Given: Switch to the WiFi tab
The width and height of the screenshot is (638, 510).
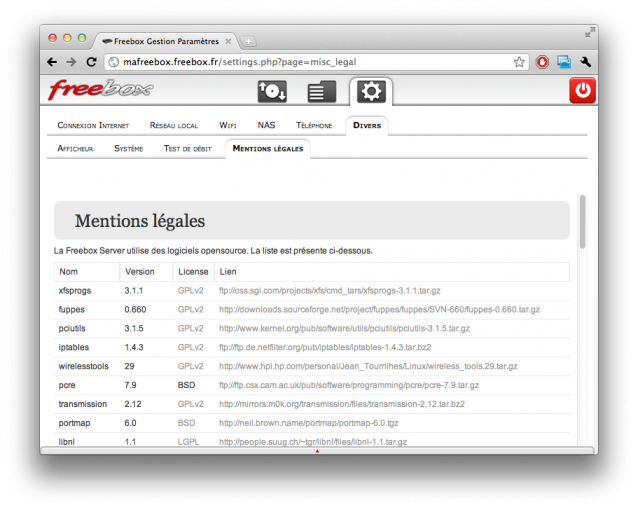Looking at the screenshot, I should (x=227, y=125).
